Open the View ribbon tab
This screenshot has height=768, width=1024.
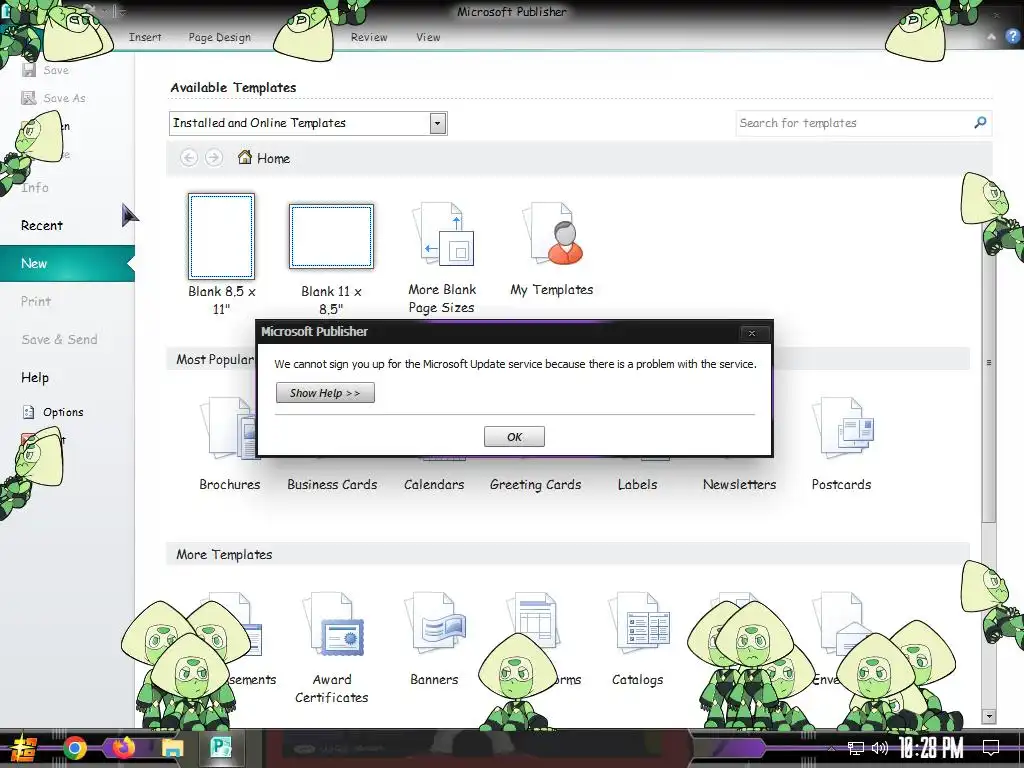pos(428,37)
